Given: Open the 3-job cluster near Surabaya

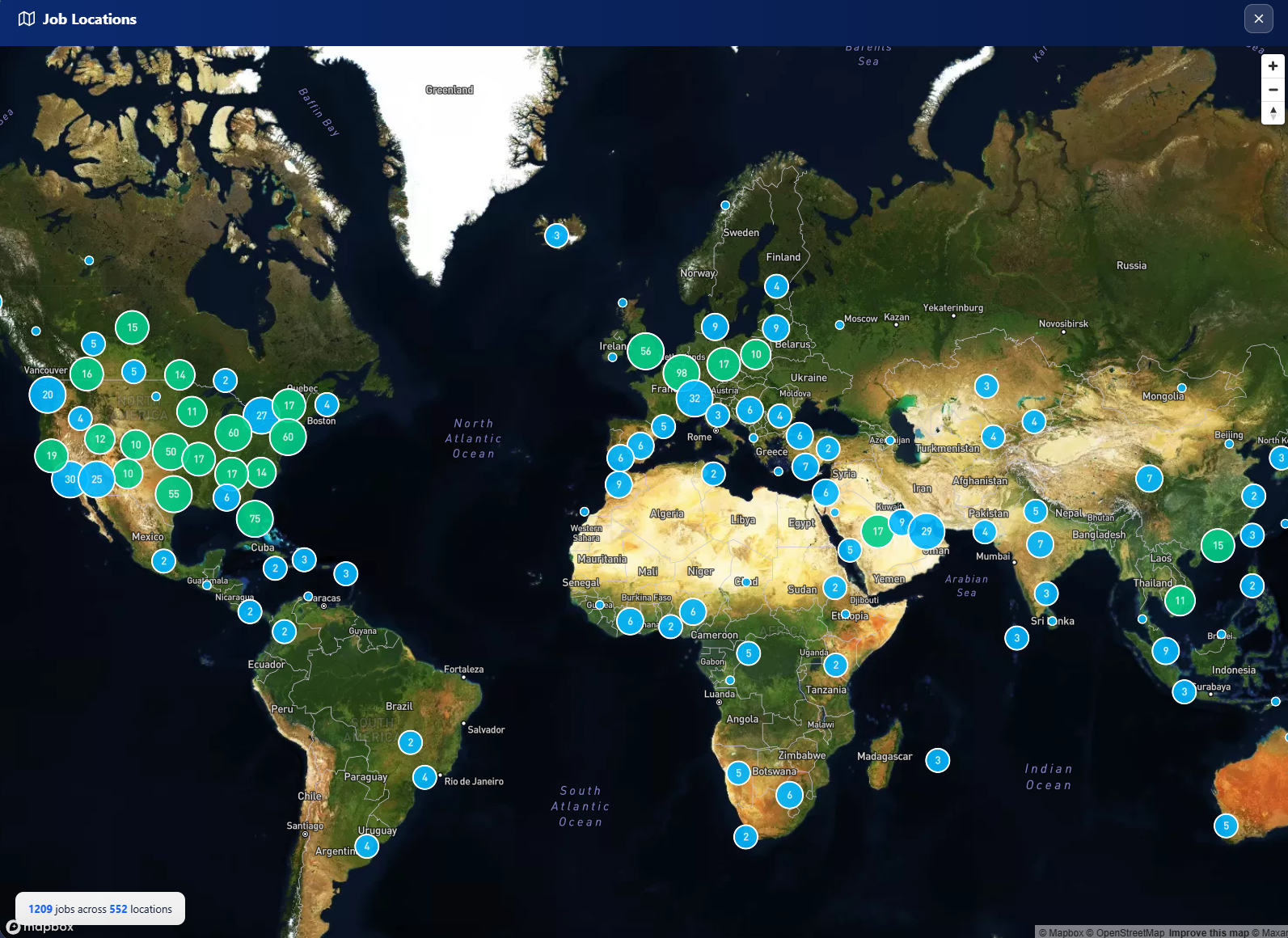Looking at the screenshot, I should [x=1184, y=691].
